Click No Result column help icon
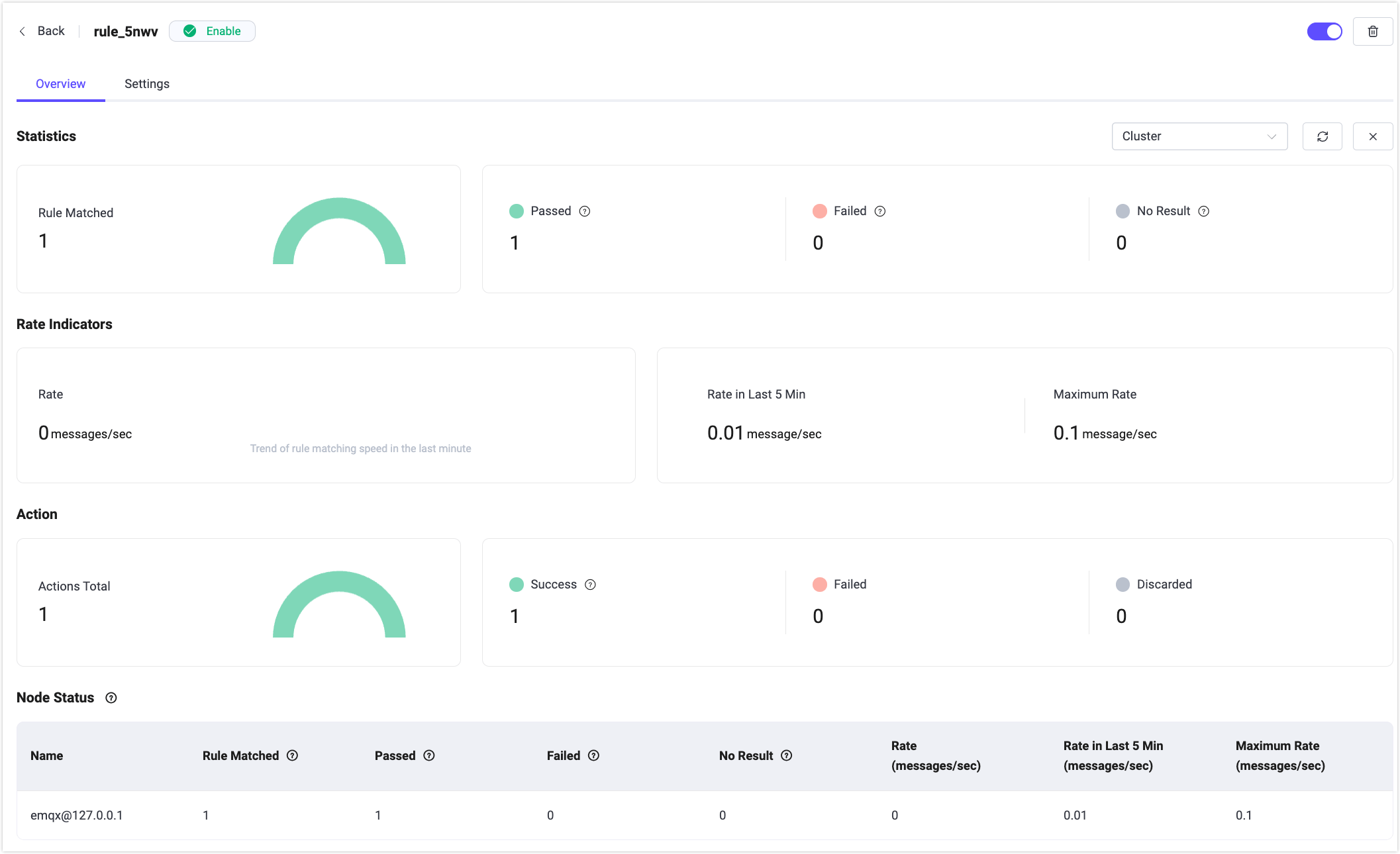This screenshot has height=854, width=1400. click(786, 755)
